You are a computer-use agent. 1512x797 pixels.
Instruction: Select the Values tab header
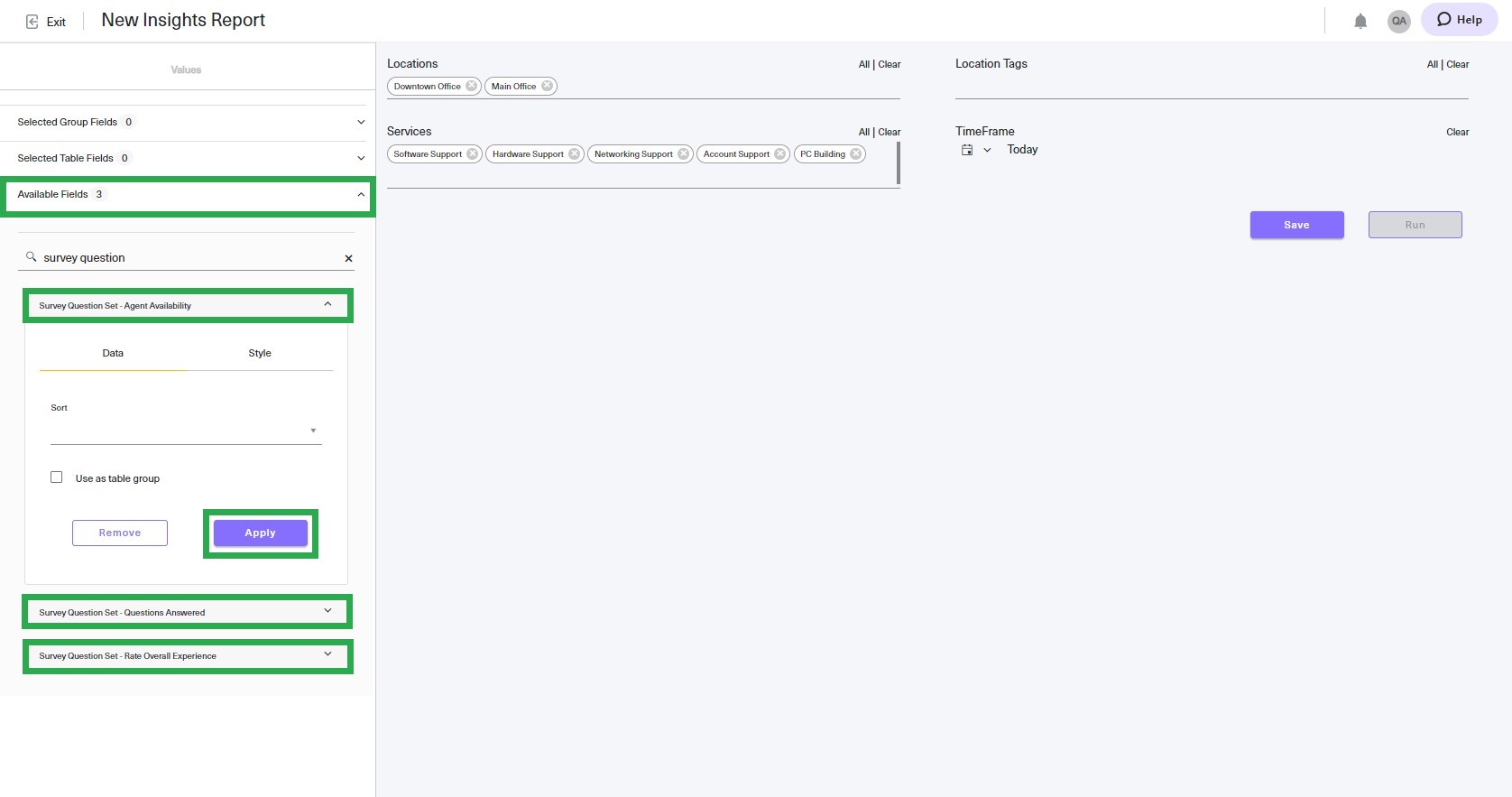coord(186,70)
